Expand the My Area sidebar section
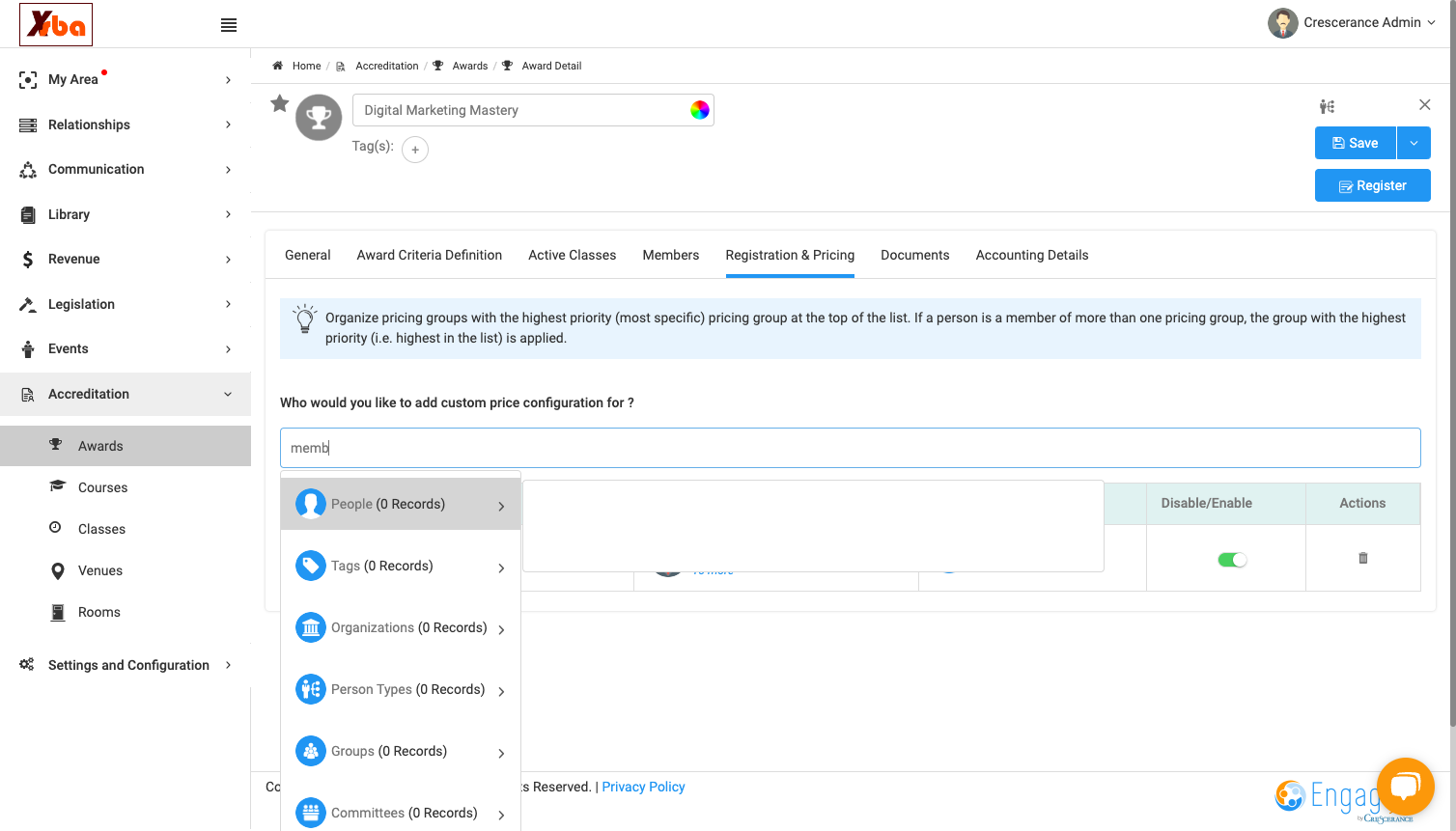 click(126, 79)
